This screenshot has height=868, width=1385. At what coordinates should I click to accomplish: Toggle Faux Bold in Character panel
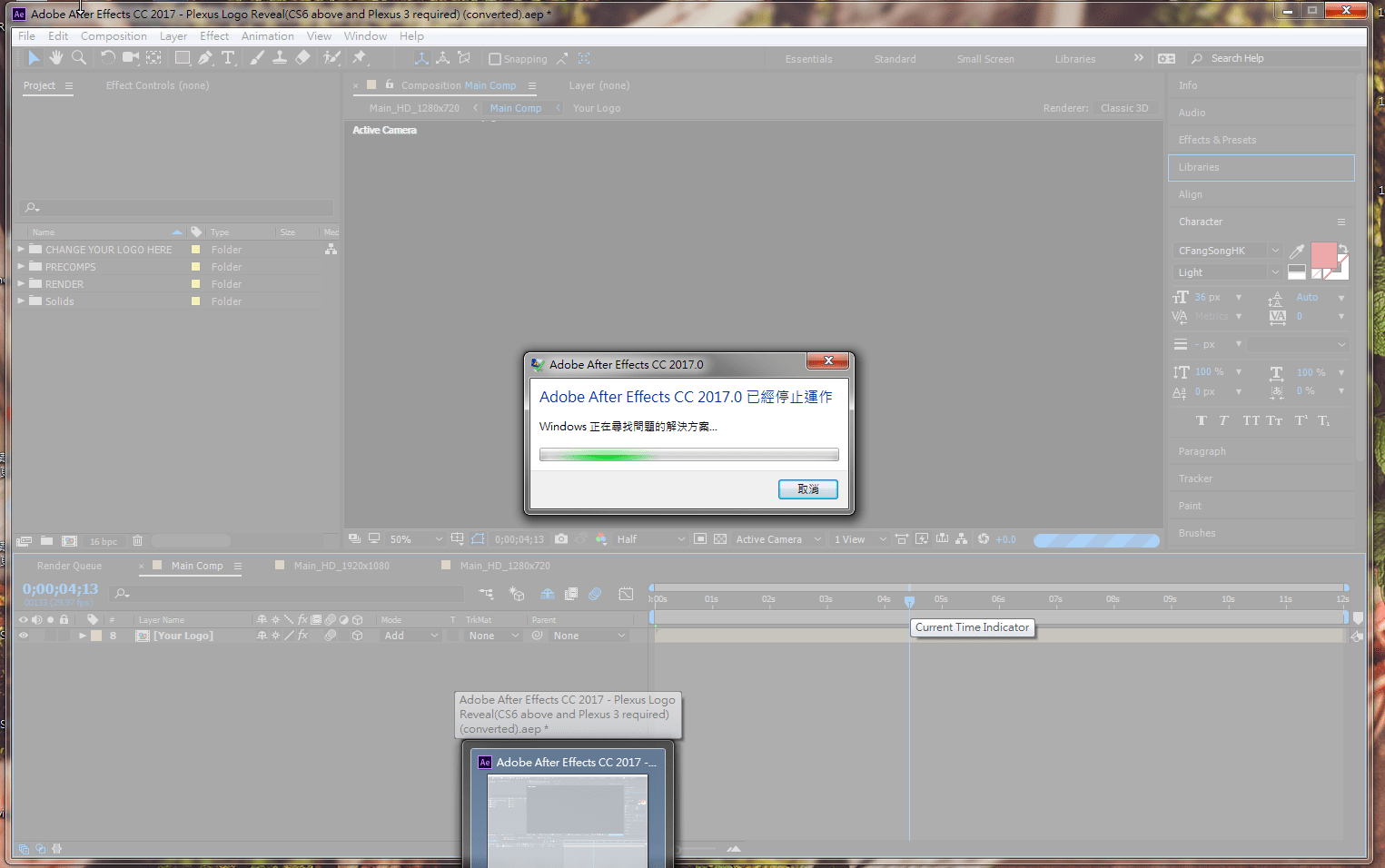[1202, 420]
